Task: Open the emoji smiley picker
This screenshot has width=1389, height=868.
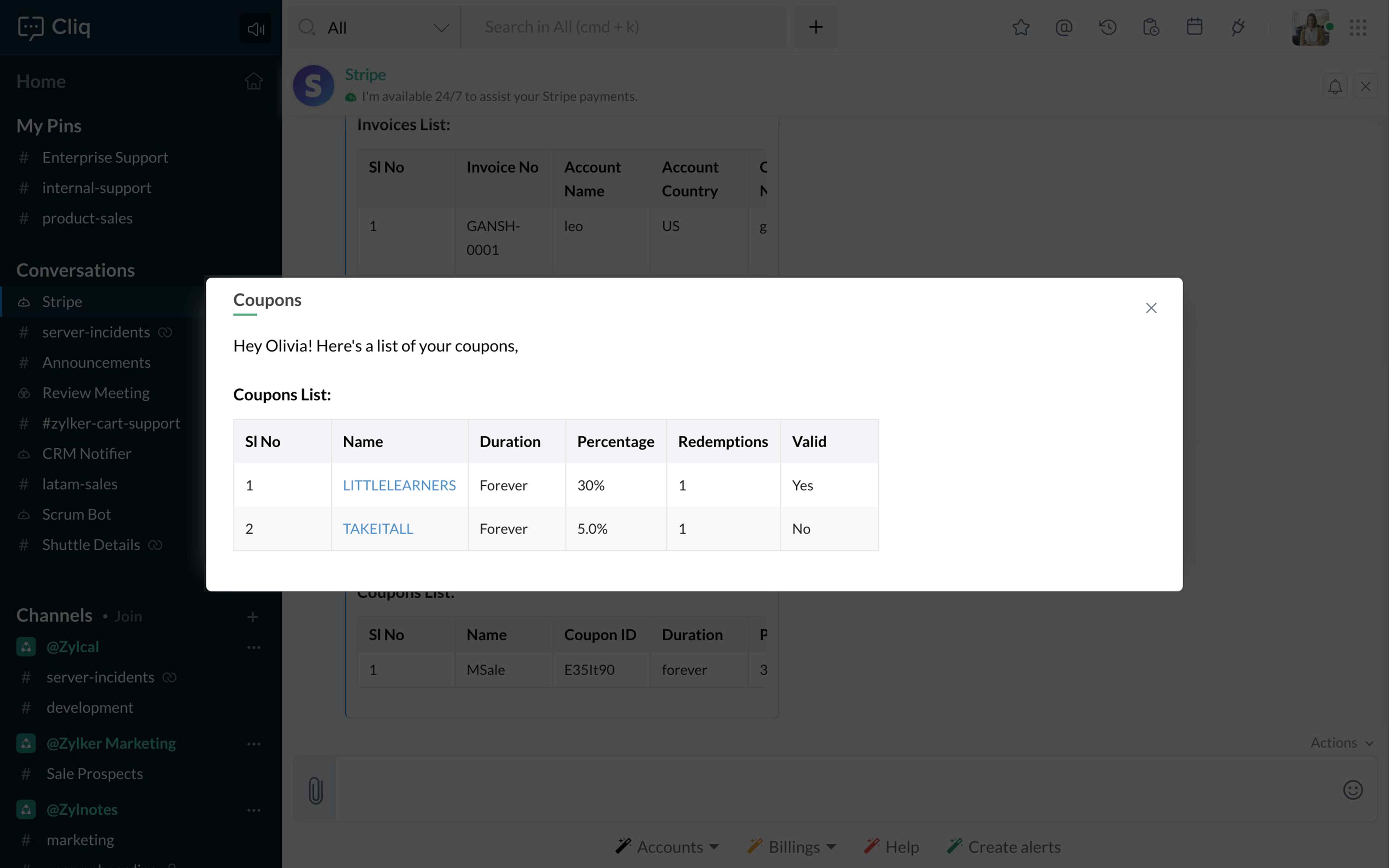Action: pos(1352,790)
